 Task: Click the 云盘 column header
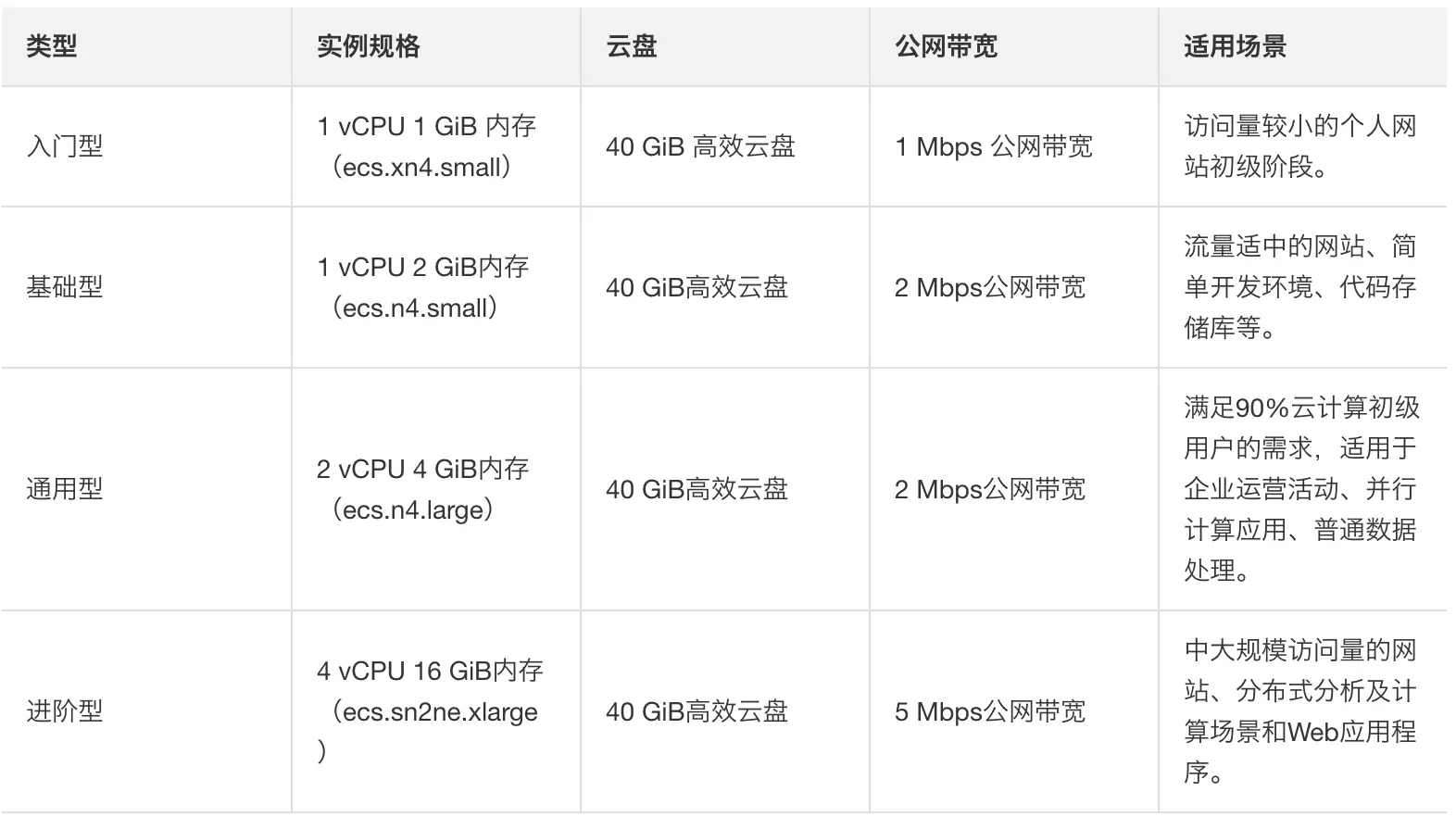tap(631, 46)
